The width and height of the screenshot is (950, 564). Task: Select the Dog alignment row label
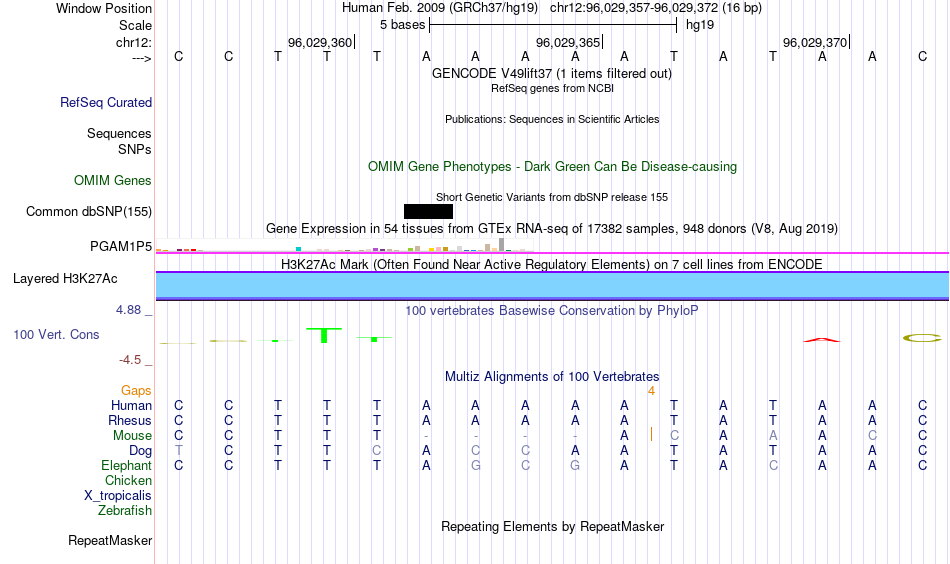pyautogui.click(x=141, y=451)
